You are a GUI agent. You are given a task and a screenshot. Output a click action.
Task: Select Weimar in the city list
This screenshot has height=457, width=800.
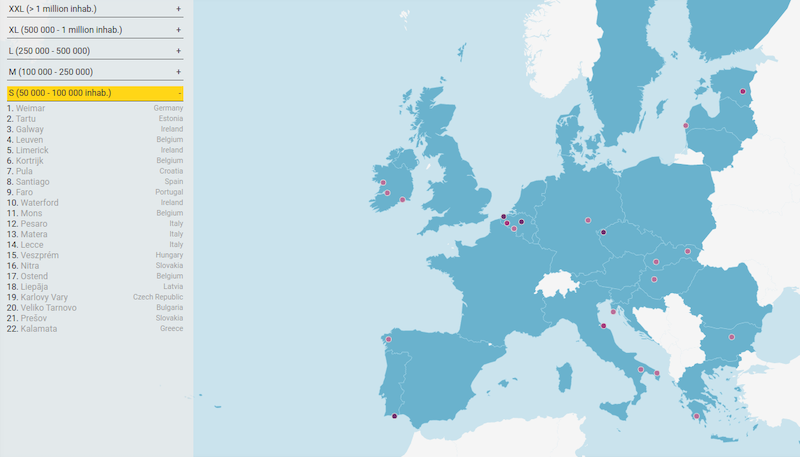click(31, 108)
